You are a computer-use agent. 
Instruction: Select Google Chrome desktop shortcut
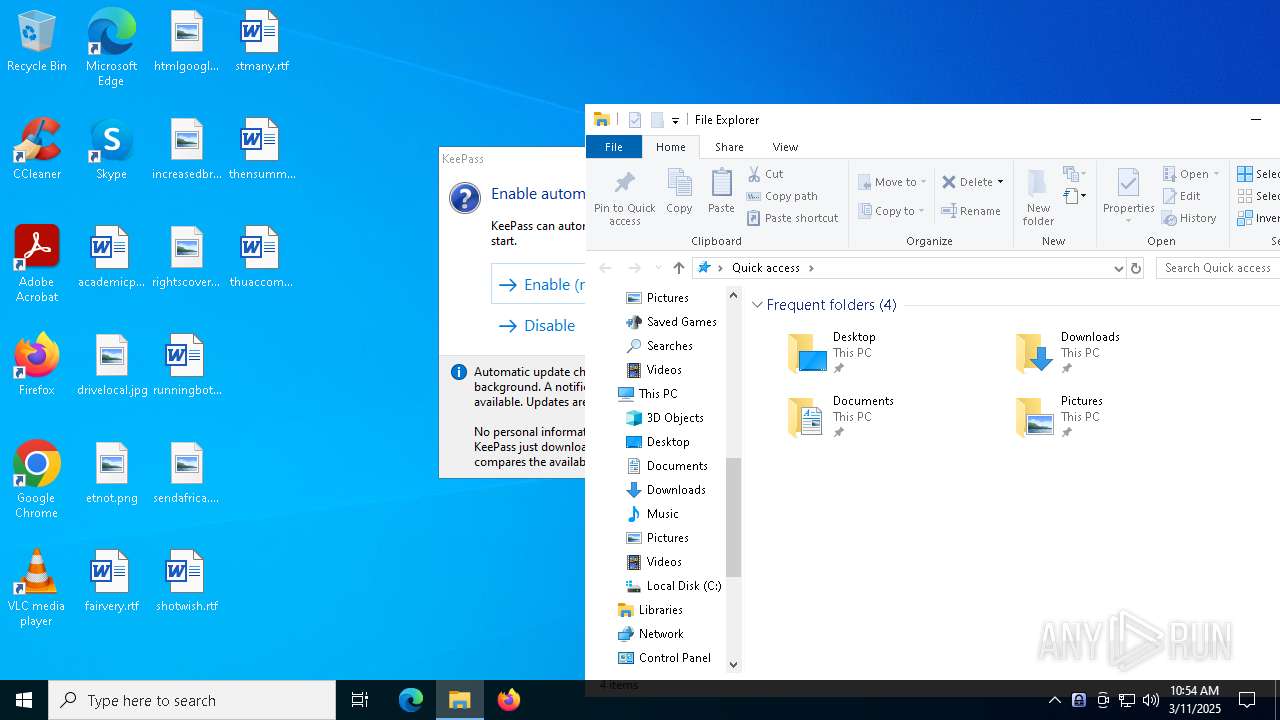37,480
